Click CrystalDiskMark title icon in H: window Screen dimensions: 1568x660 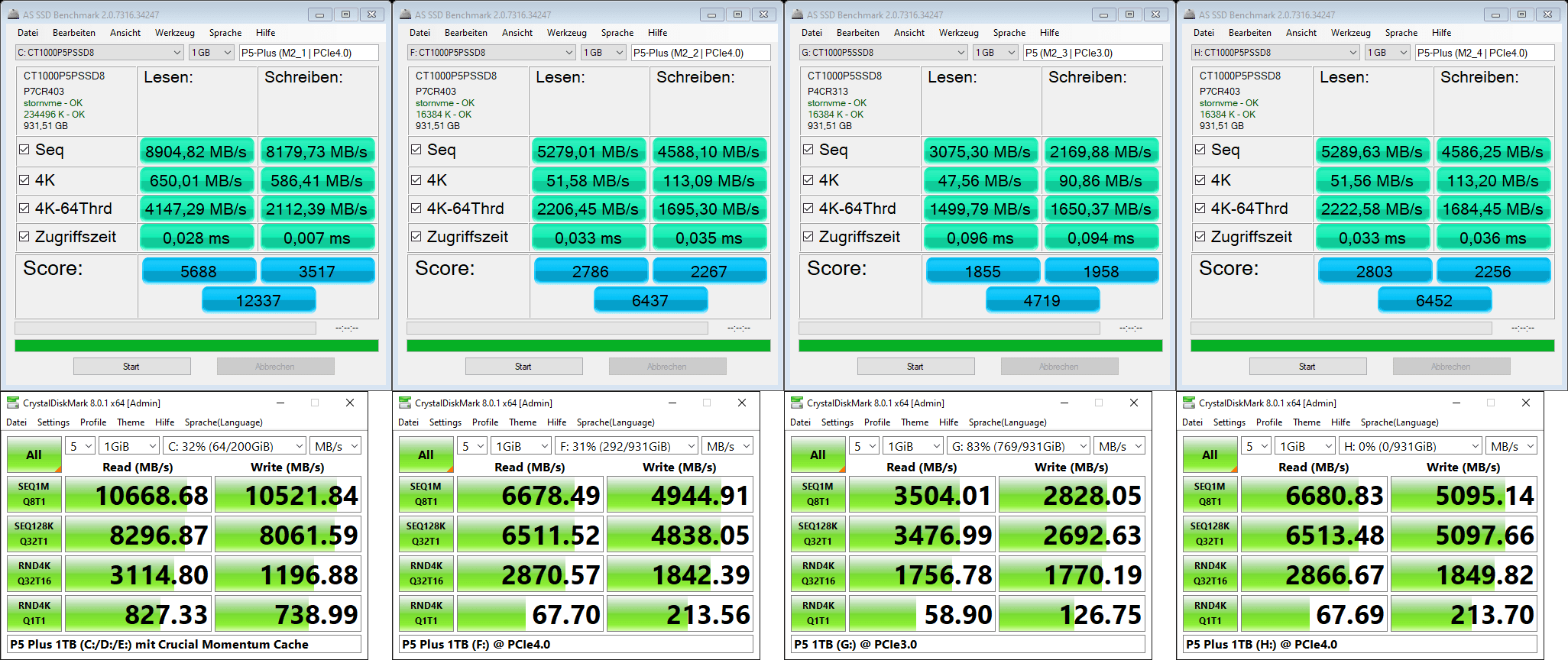[x=1189, y=403]
